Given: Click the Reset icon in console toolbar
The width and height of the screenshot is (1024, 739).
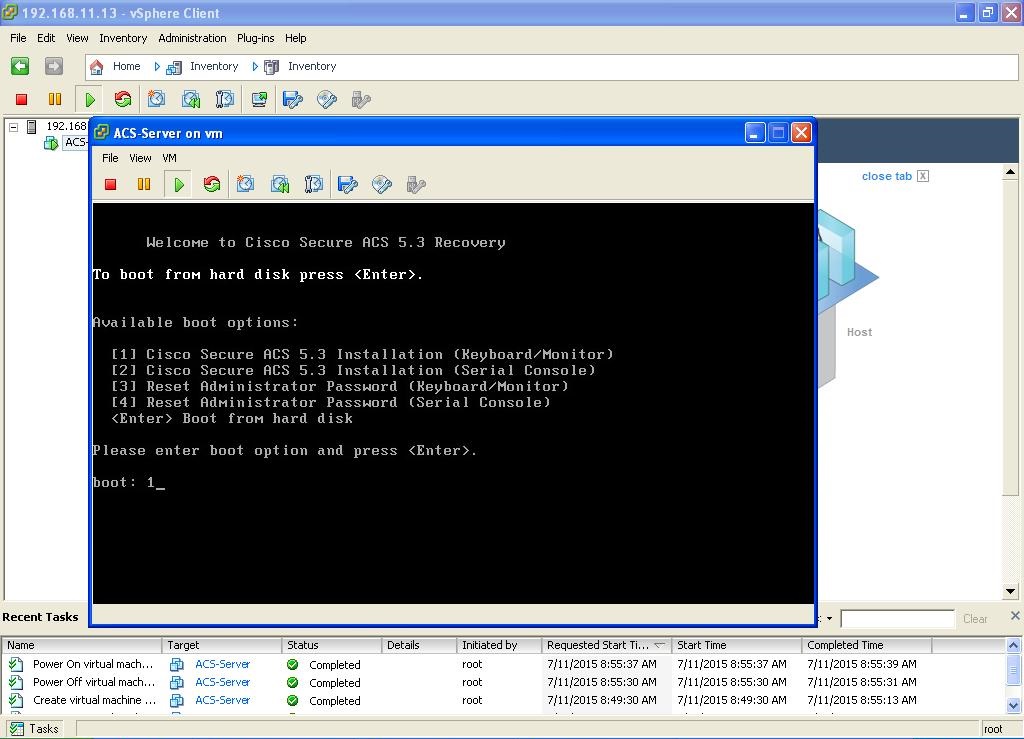Looking at the screenshot, I should click(x=212, y=185).
